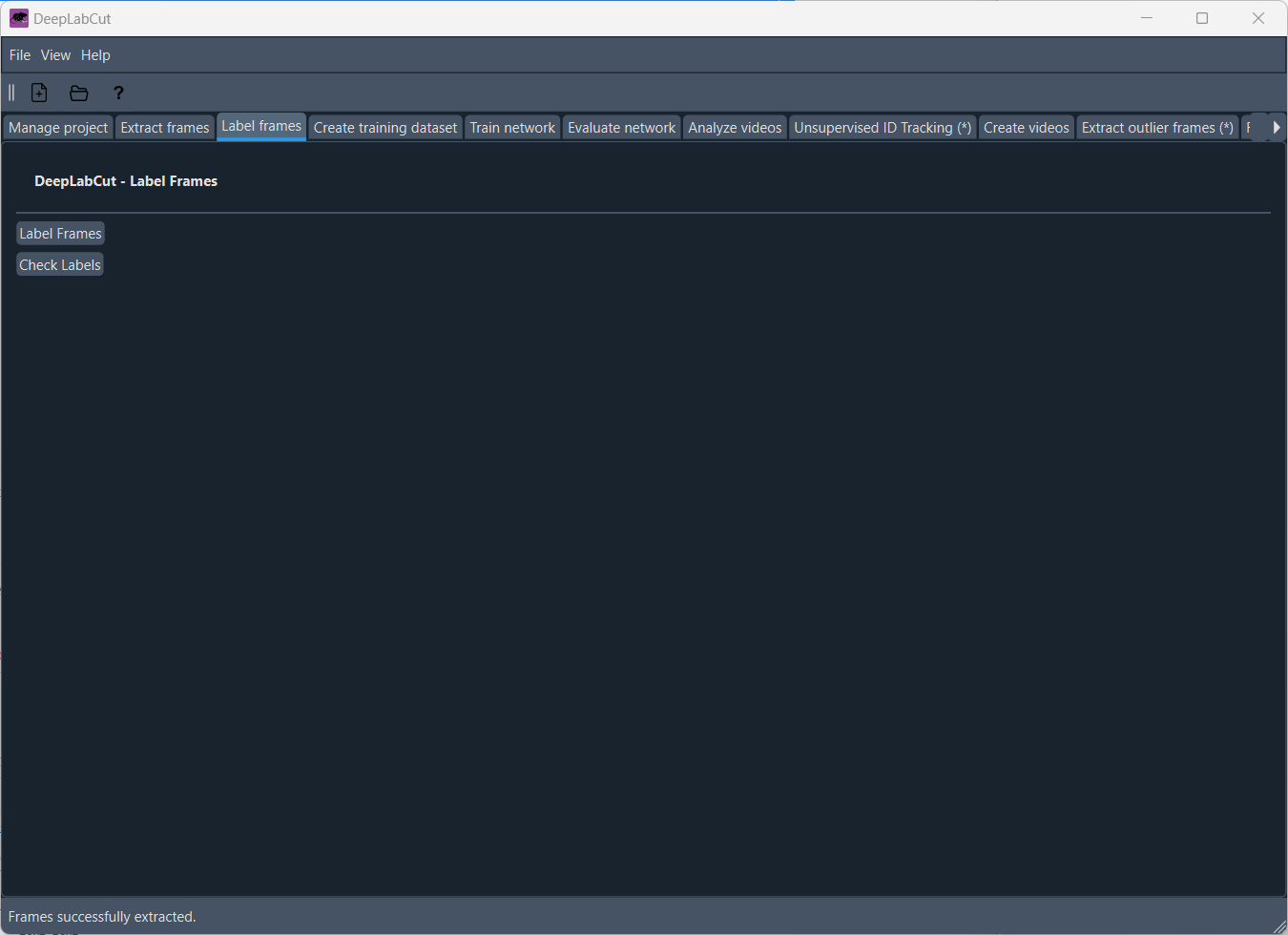Click the Check Labels button

(x=60, y=265)
